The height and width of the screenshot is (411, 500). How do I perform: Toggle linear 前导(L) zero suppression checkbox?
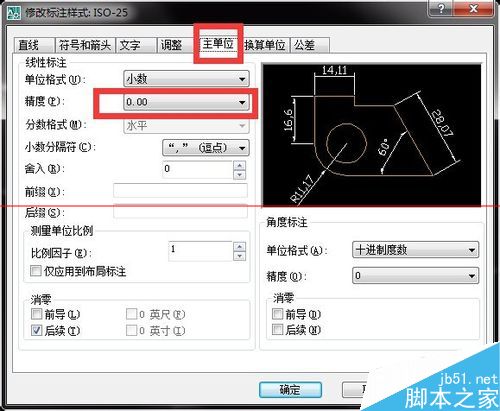36,314
